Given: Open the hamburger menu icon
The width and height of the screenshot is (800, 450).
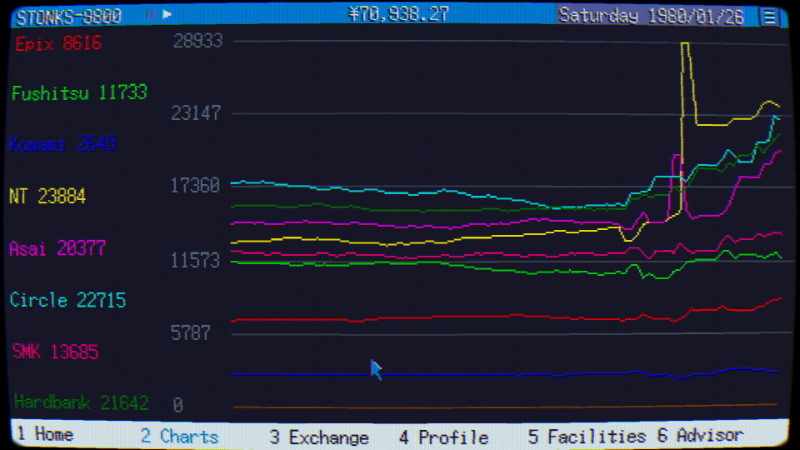Looking at the screenshot, I should coord(768,15).
